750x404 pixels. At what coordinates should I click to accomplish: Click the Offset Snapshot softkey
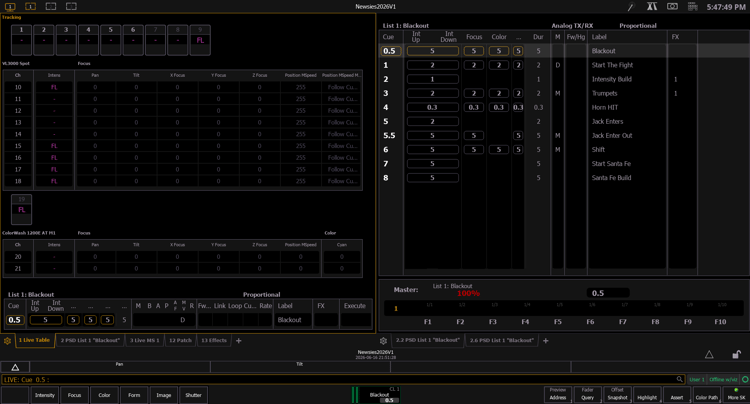tap(617, 394)
